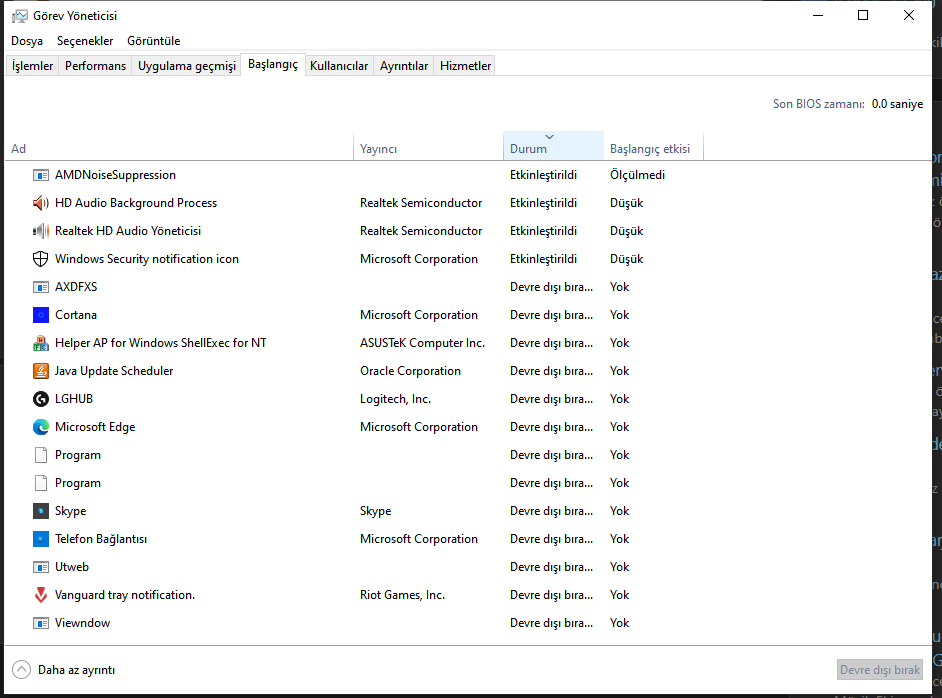Select the AXDFXS row name

76,287
